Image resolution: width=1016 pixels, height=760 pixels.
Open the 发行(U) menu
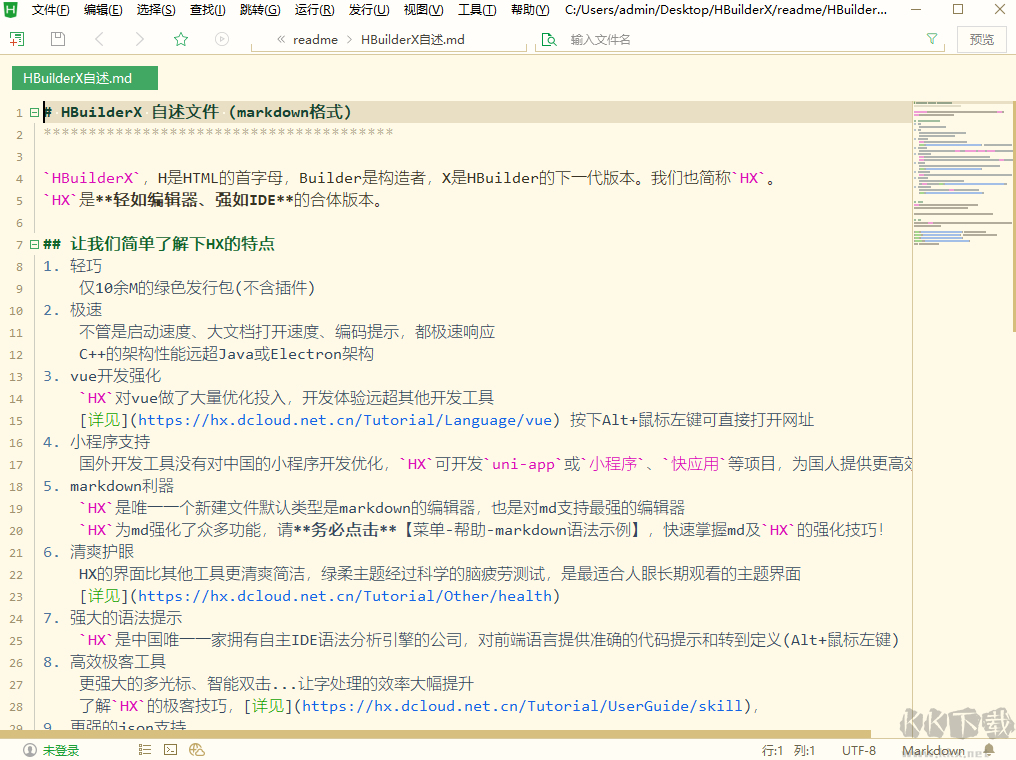point(369,10)
